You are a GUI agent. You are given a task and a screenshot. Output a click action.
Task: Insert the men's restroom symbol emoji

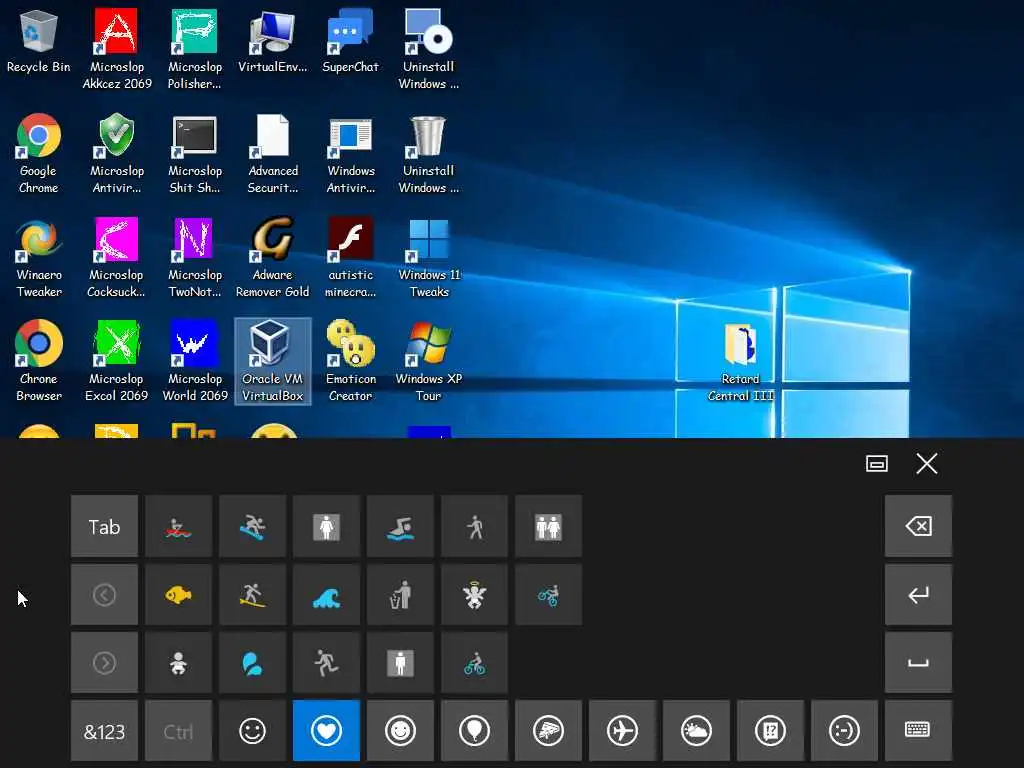click(x=400, y=663)
